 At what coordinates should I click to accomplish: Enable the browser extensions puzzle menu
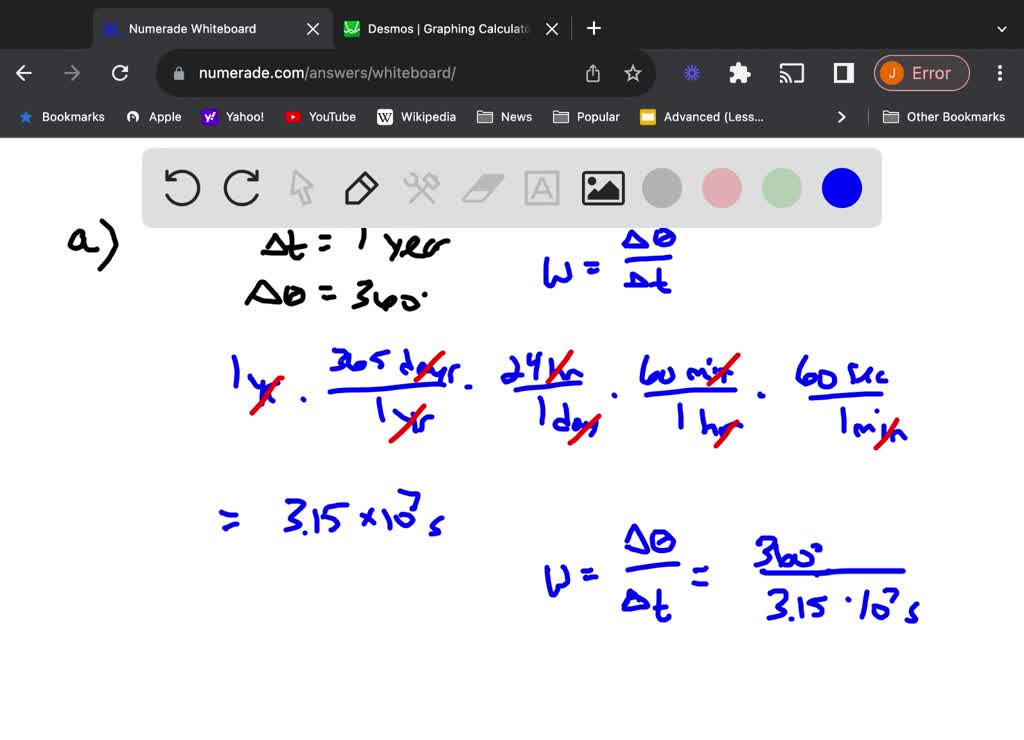[x=739, y=72]
